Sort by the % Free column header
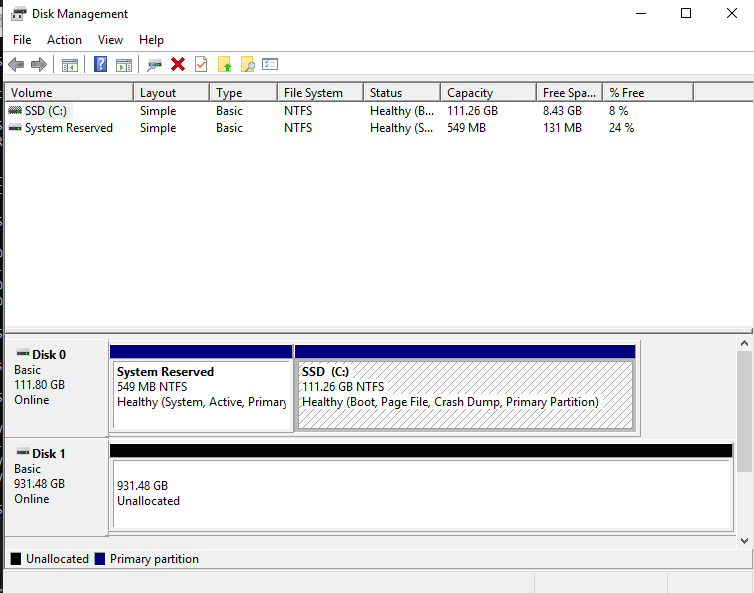Image resolution: width=754 pixels, height=593 pixels. click(x=648, y=92)
